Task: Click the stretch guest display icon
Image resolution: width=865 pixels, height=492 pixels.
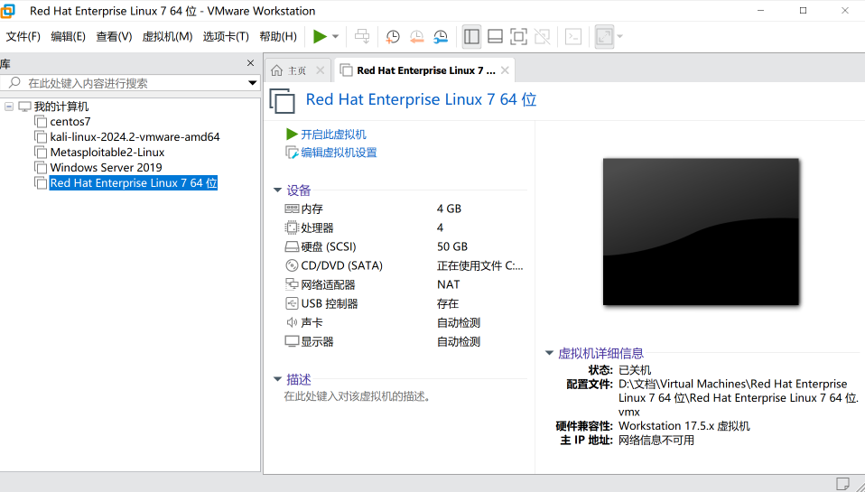Action: pos(605,36)
